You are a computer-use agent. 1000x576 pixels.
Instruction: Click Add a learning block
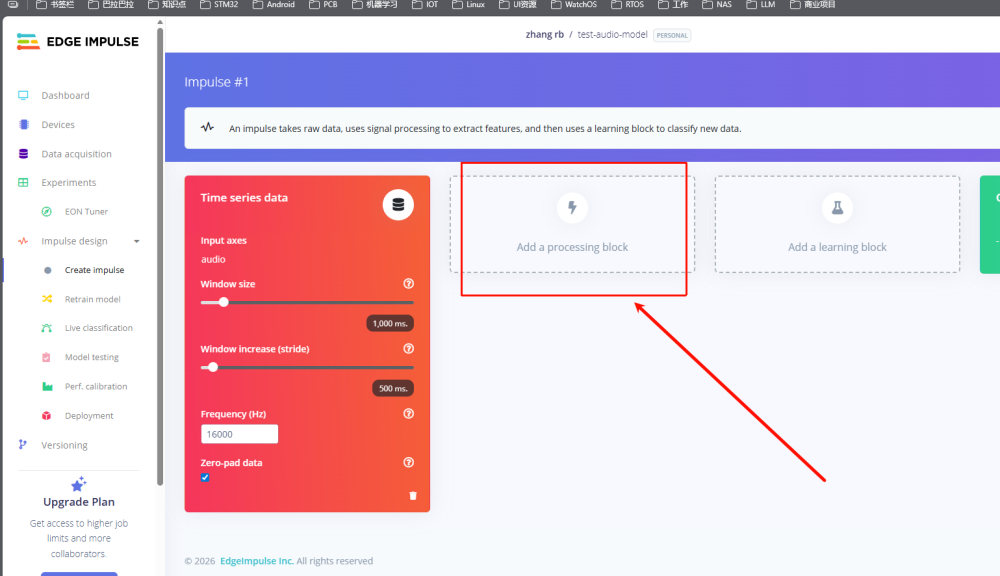pyautogui.click(x=837, y=247)
